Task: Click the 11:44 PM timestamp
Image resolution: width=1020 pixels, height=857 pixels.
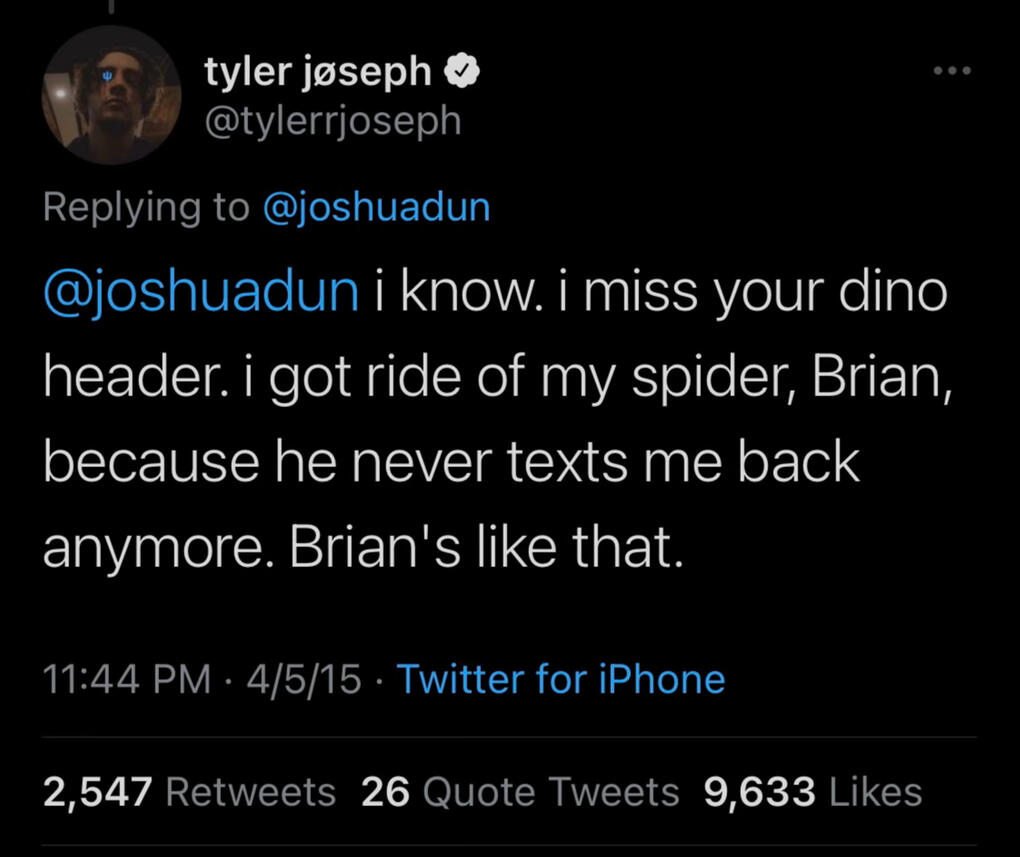Action: click(x=127, y=680)
